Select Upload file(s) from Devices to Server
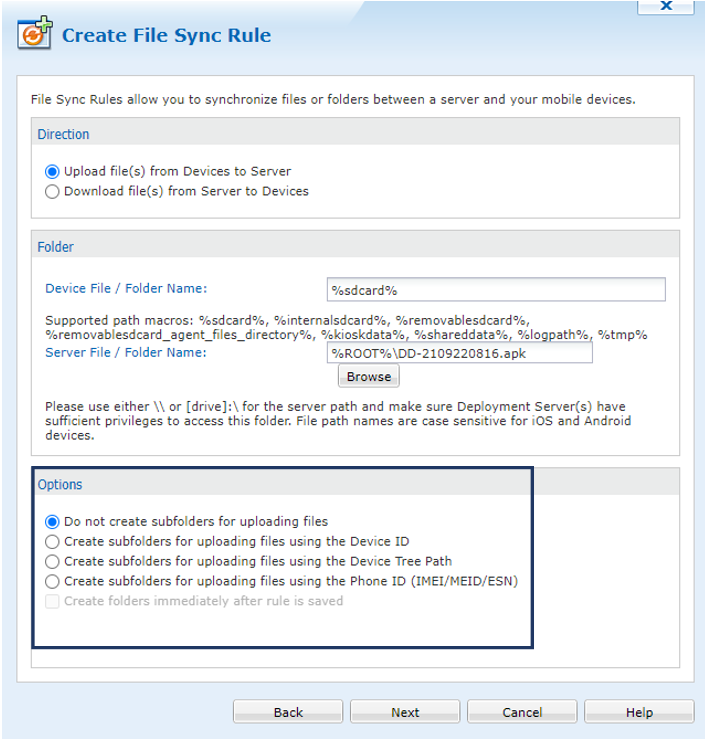 [52, 171]
